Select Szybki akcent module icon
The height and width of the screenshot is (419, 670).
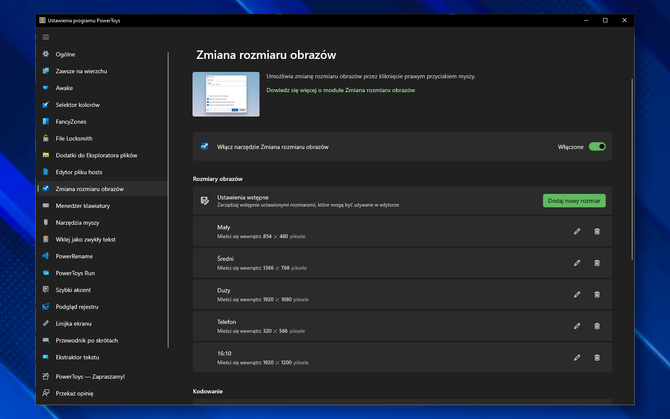click(x=46, y=290)
